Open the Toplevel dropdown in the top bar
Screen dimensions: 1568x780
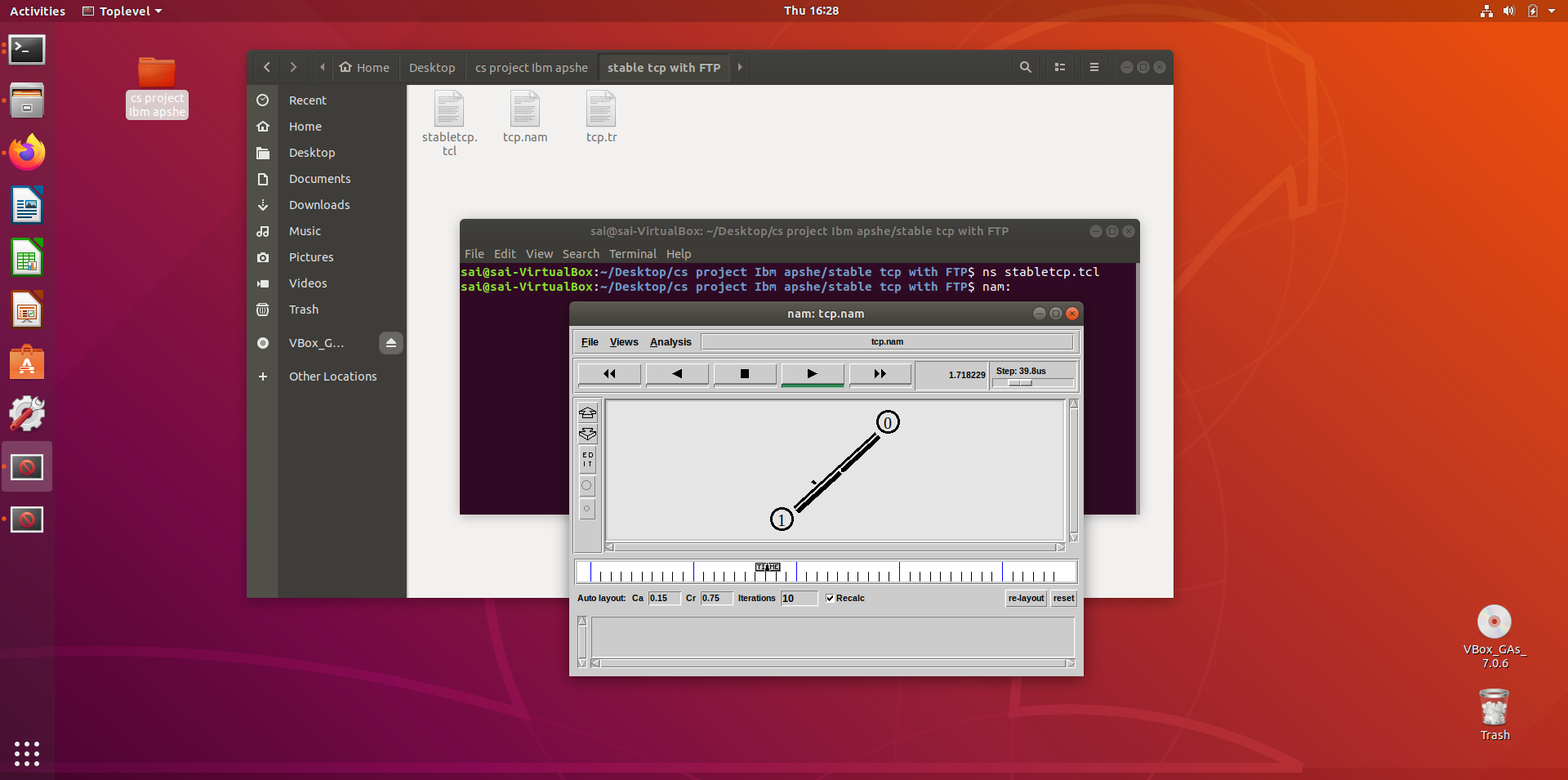point(121,11)
